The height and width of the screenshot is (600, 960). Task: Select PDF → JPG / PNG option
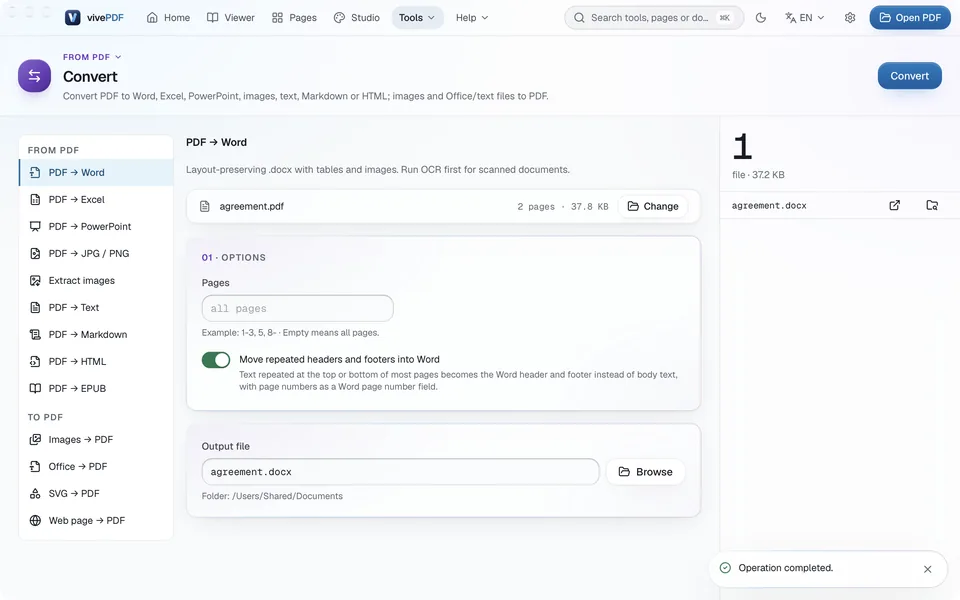tap(96, 253)
